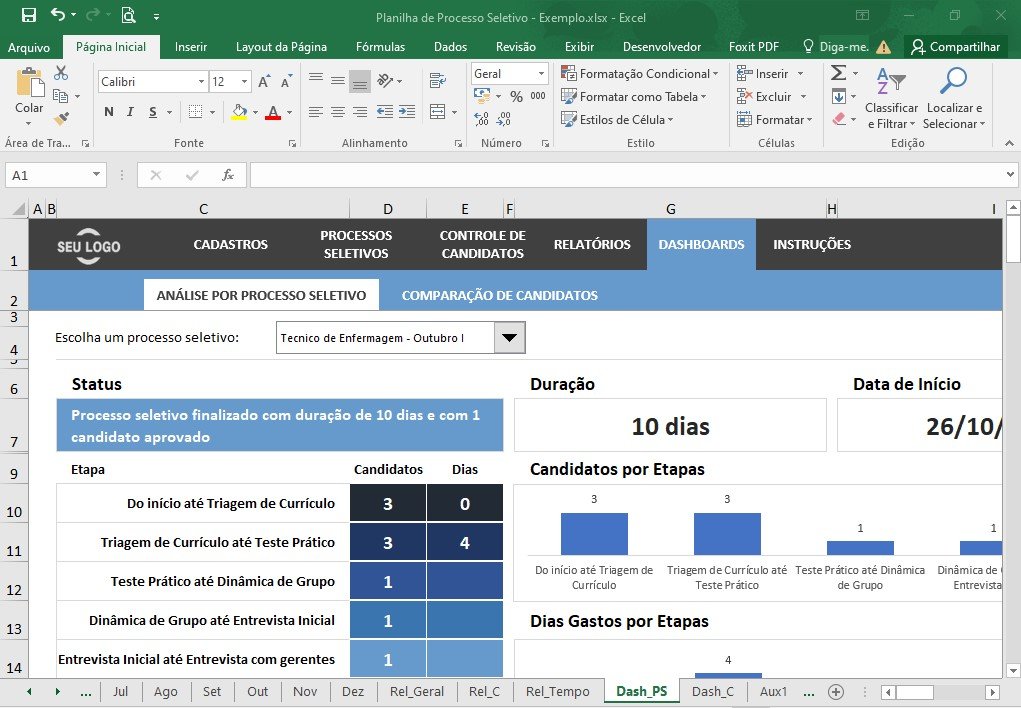Open the Arquivo menu
1021x708 pixels.
pos(29,47)
